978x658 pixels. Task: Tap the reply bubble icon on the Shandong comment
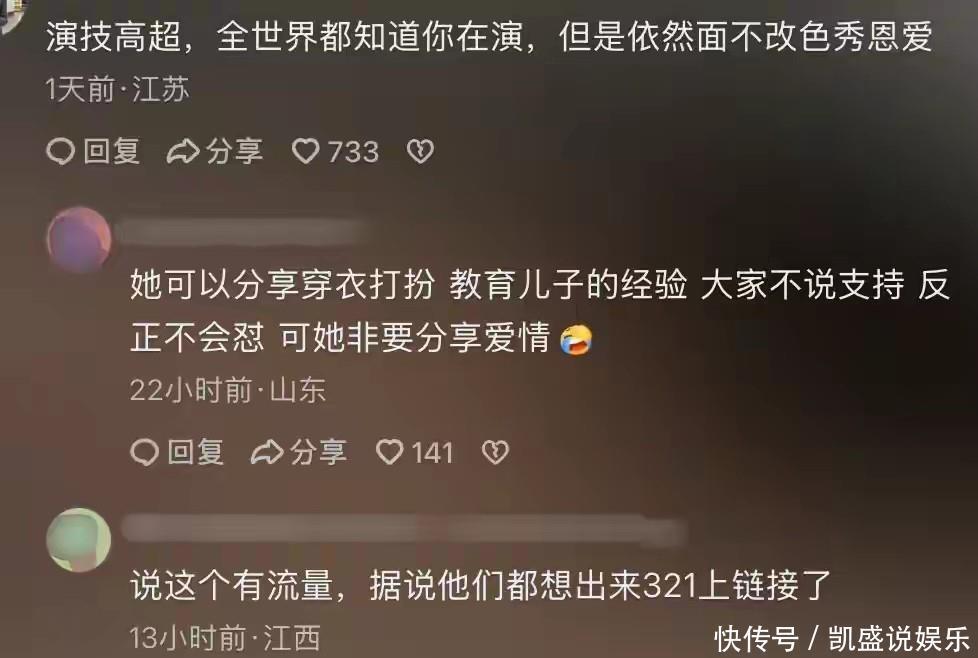(144, 452)
